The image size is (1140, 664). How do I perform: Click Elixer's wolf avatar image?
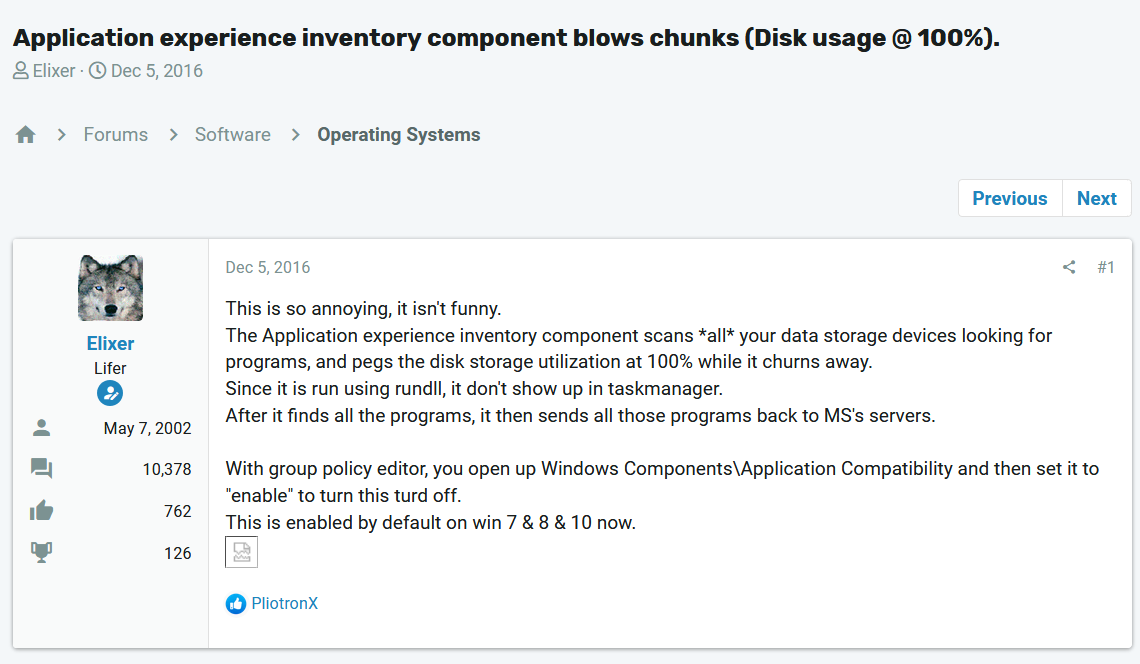click(x=110, y=288)
